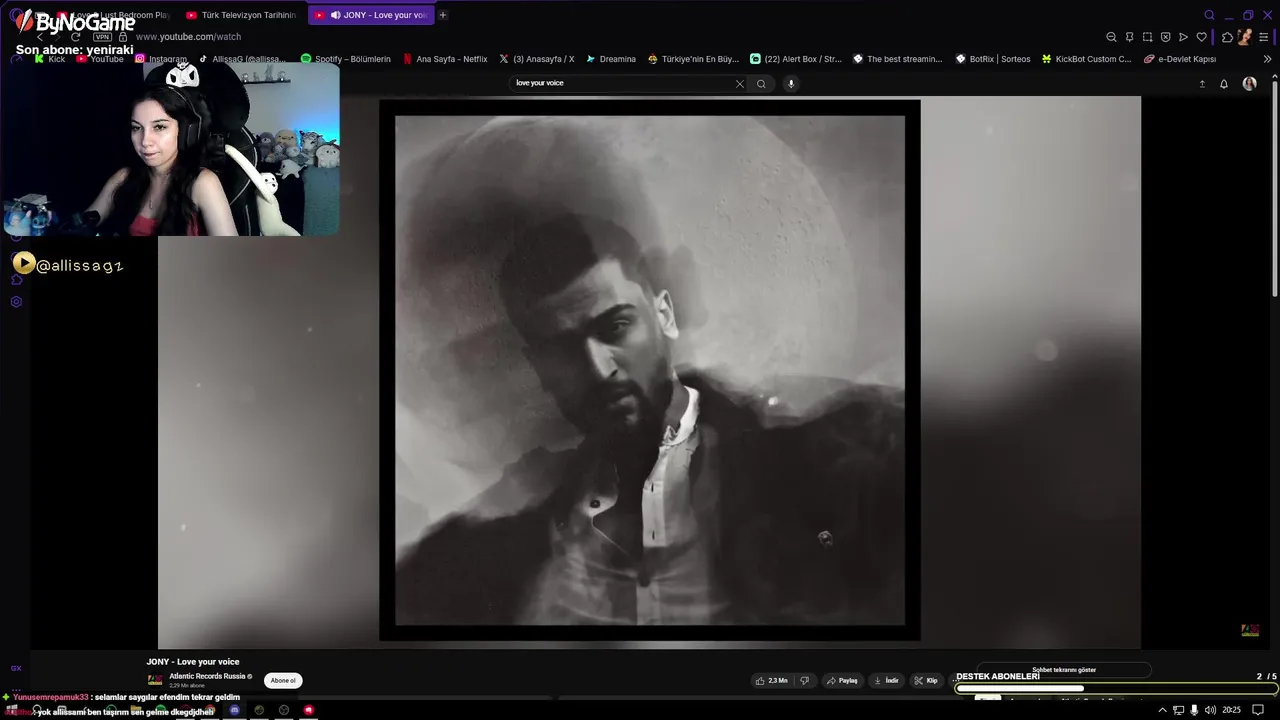The height and width of the screenshot is (720, 1280).
Task: Select the JONY - Love your voice tab
Action: click(371, 15)
